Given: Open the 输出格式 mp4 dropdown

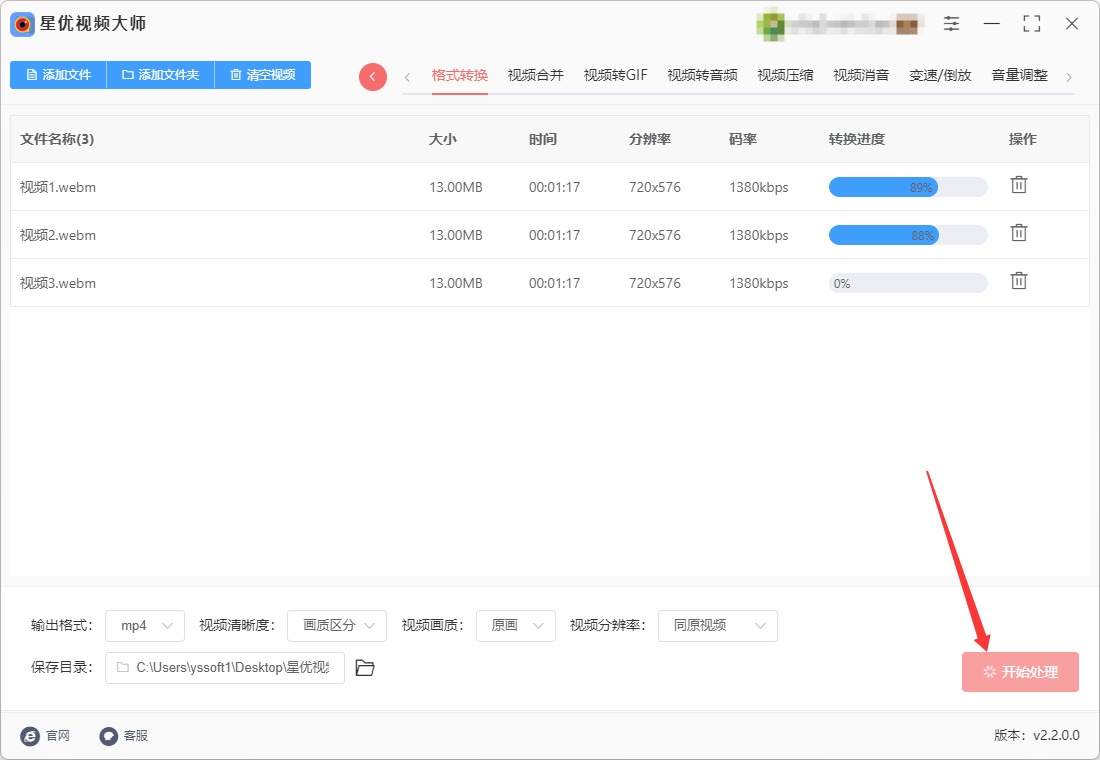Looking at the screenshot, I should (x=145, y=626).
